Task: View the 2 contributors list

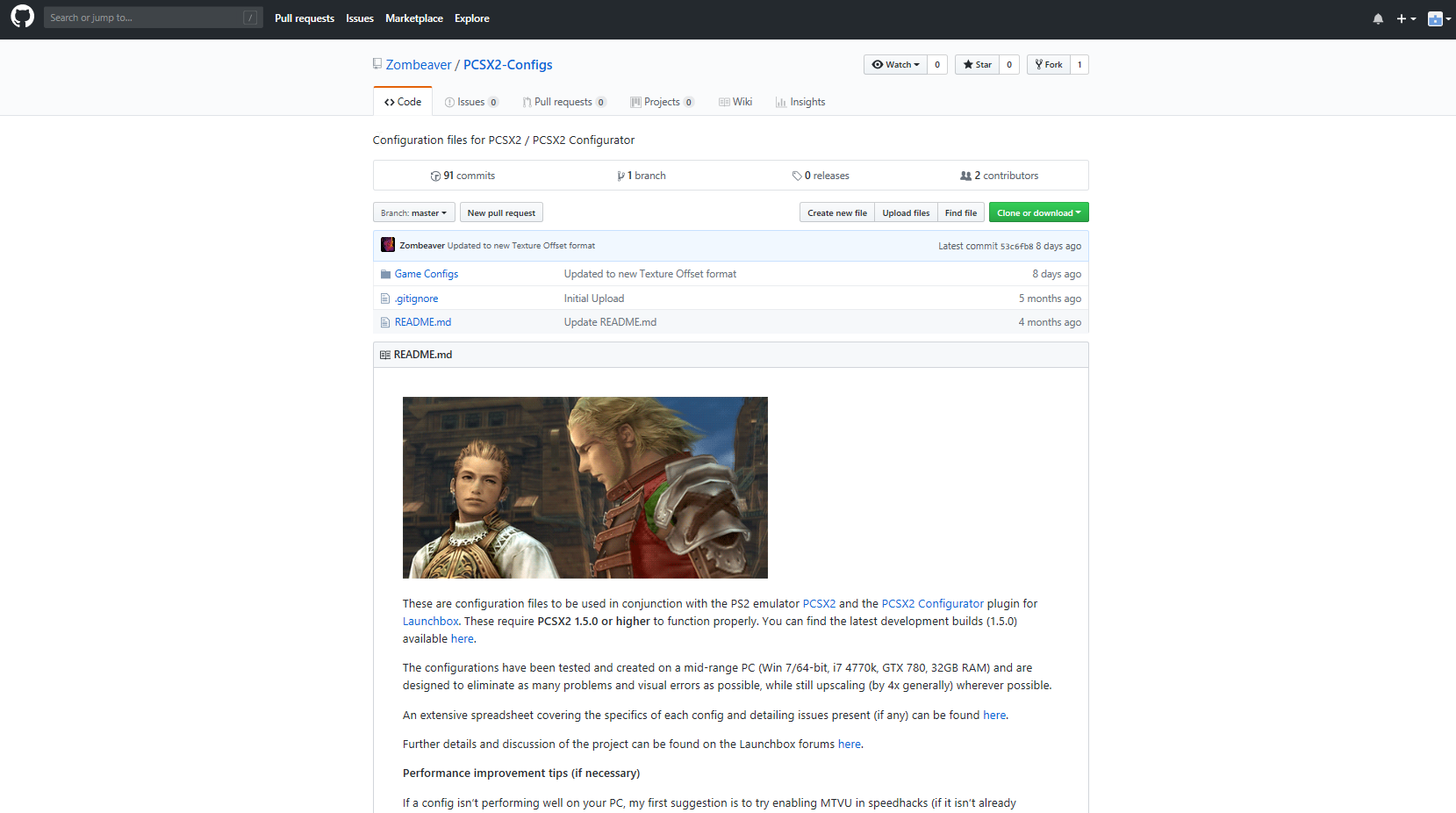Action: click(x=1000, y=176)
